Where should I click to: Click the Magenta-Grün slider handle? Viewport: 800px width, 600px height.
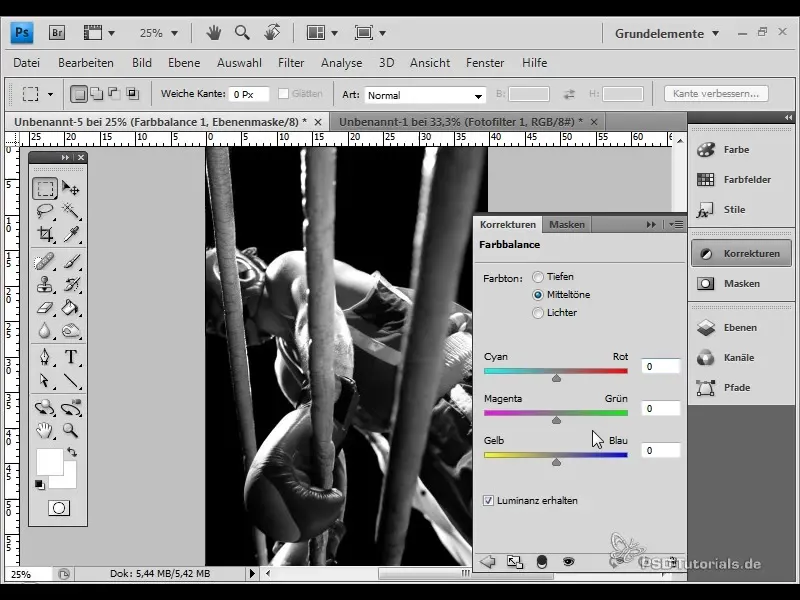click(x=556, y=420)
